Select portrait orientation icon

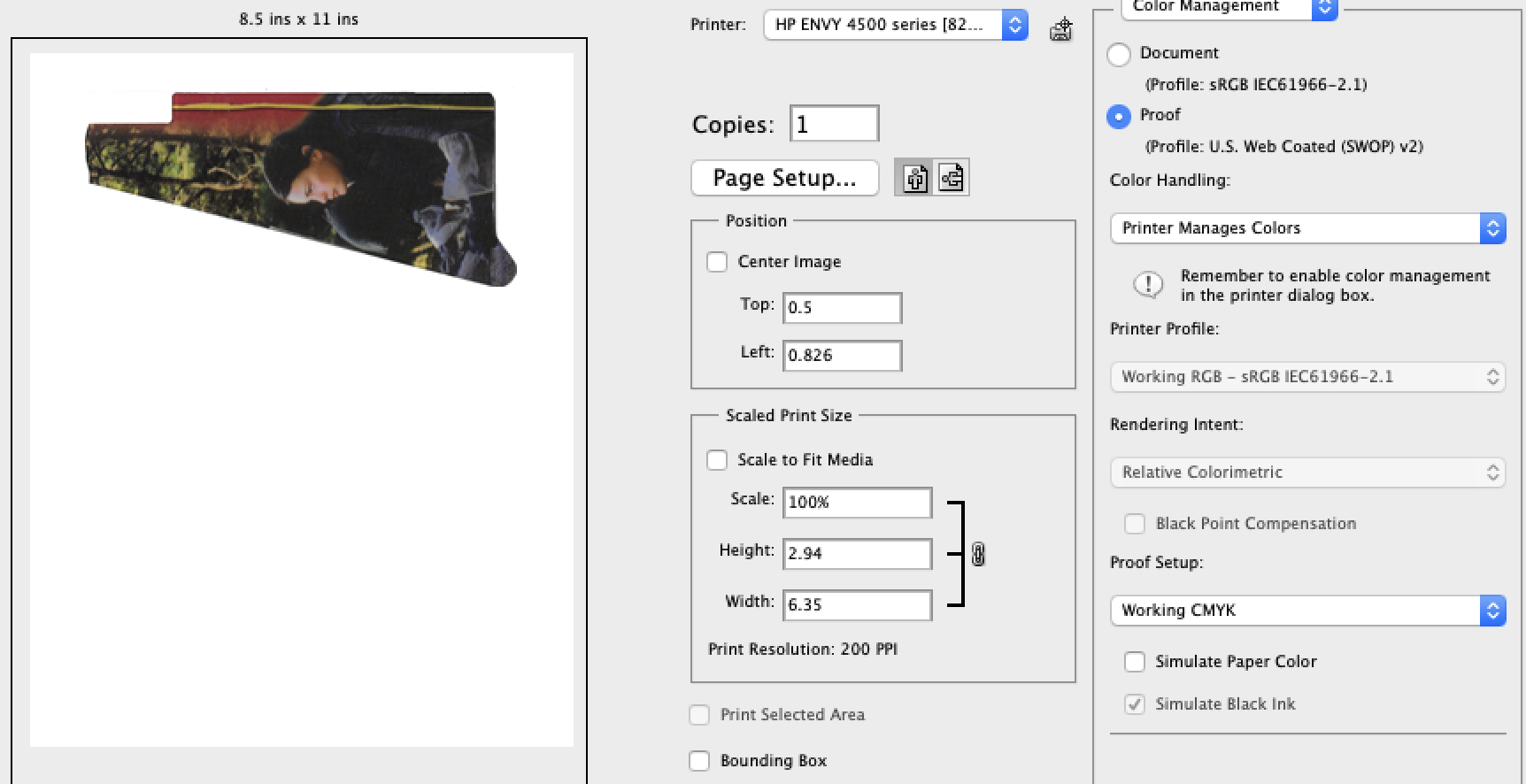[915, 179]
